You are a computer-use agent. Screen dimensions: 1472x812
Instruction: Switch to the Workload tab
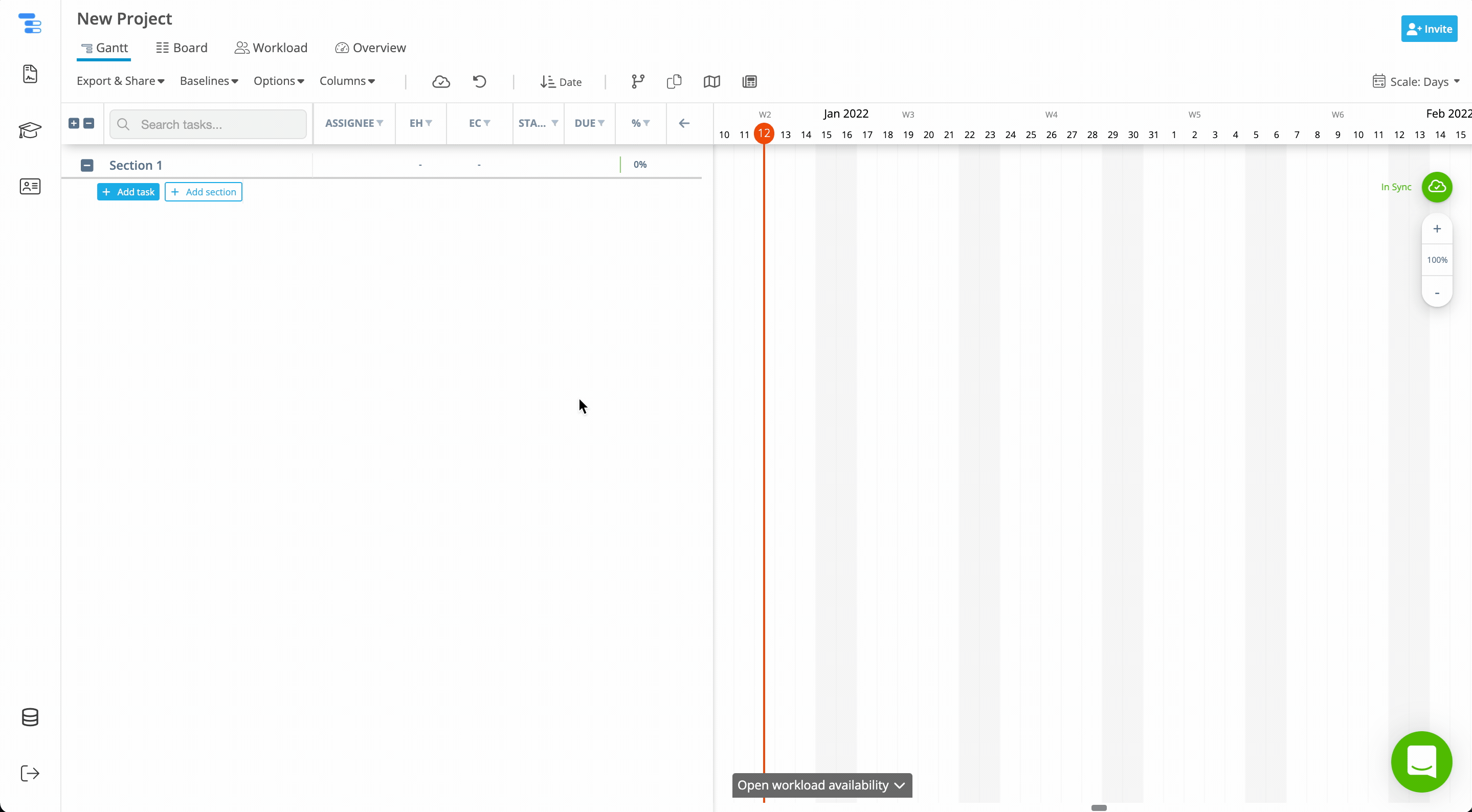click(x=272, y=48)
